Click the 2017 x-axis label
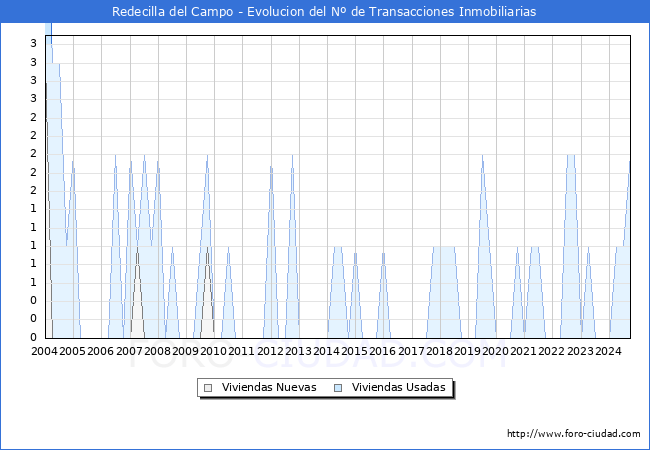This screenshot has width=650, height=450. tap(411, 351)
